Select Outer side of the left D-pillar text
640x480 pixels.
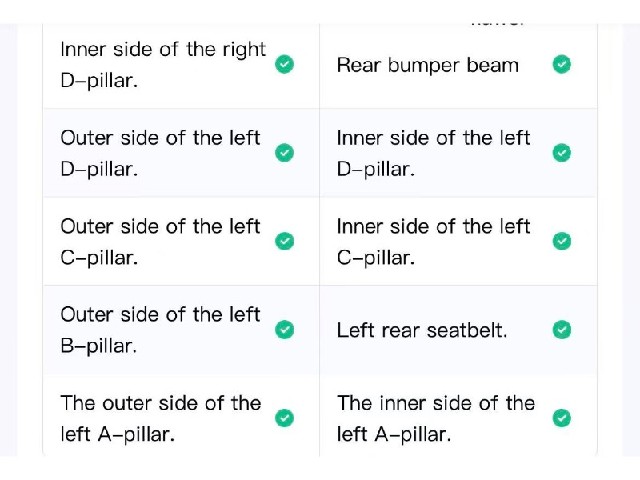(x=160, y=153)
